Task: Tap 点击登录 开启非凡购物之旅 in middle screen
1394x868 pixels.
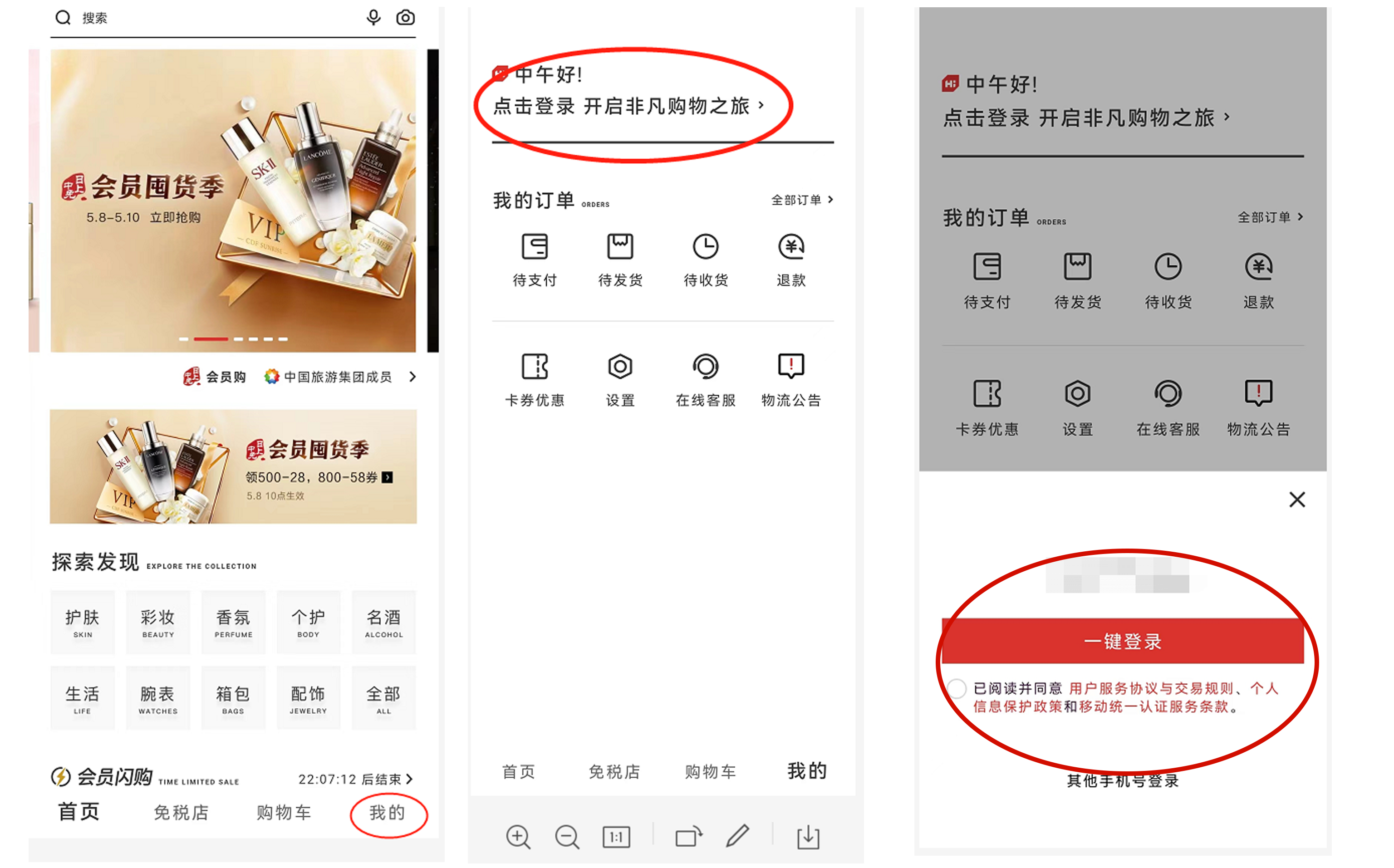Action: [x=628, y=106]
